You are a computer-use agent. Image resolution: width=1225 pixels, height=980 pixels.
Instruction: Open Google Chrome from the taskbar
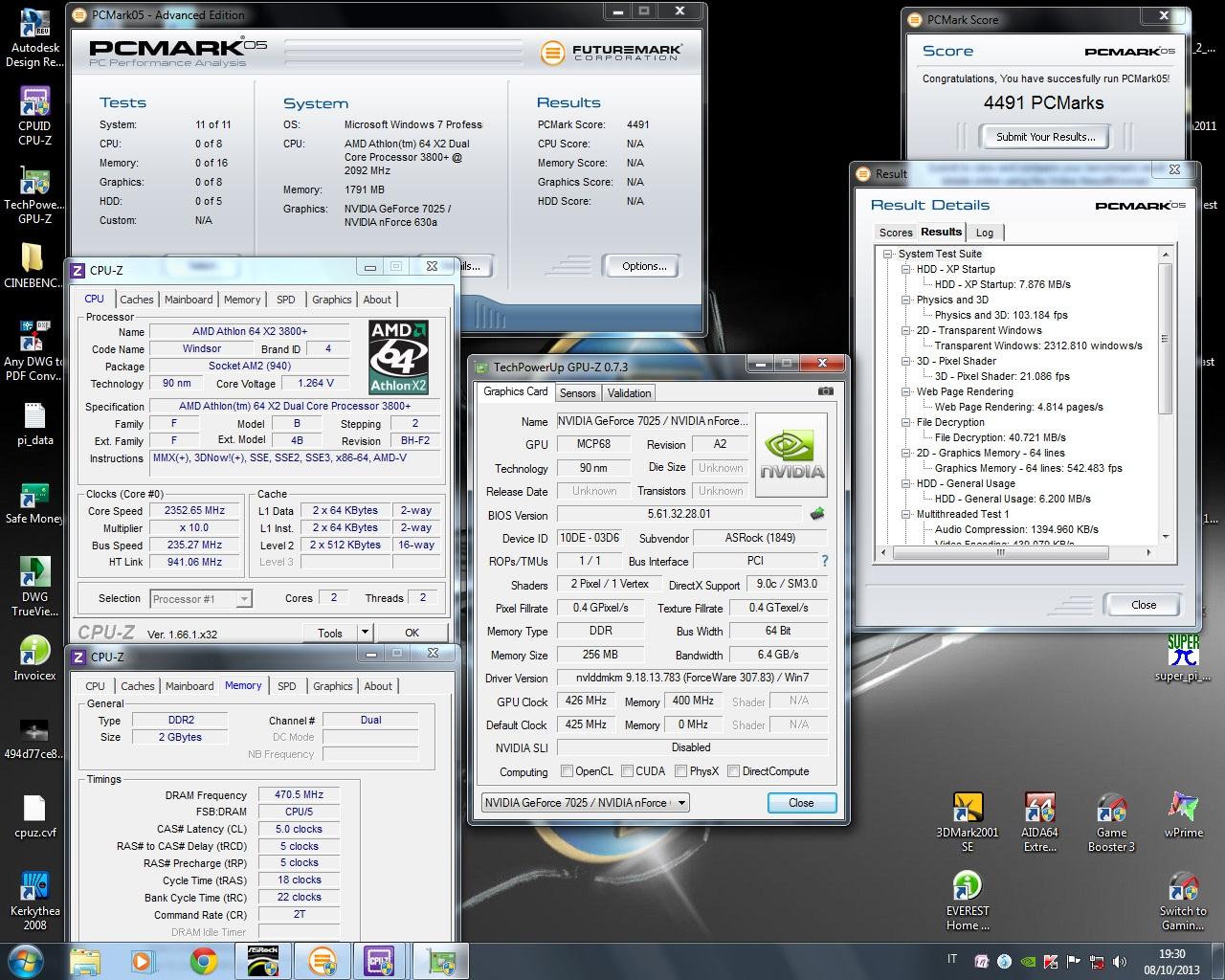point(203,961)
